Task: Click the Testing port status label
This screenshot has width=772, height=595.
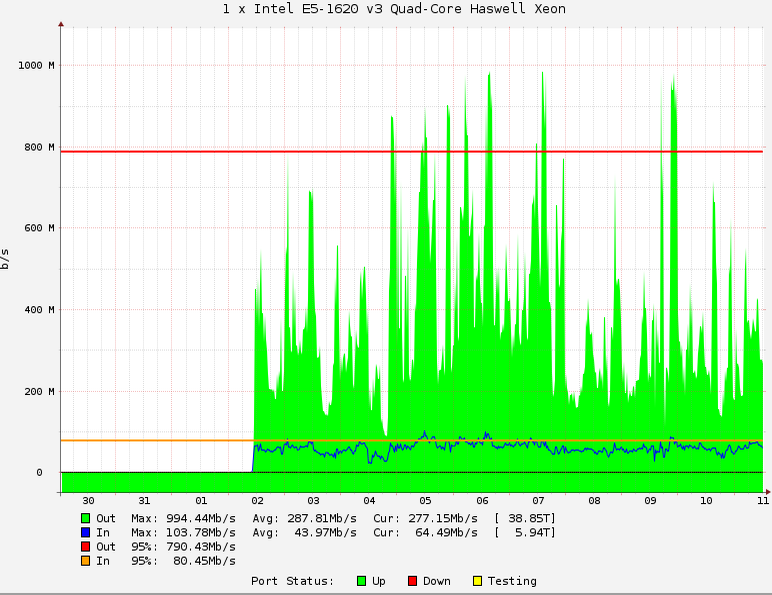Action: (x=512, y=581)
